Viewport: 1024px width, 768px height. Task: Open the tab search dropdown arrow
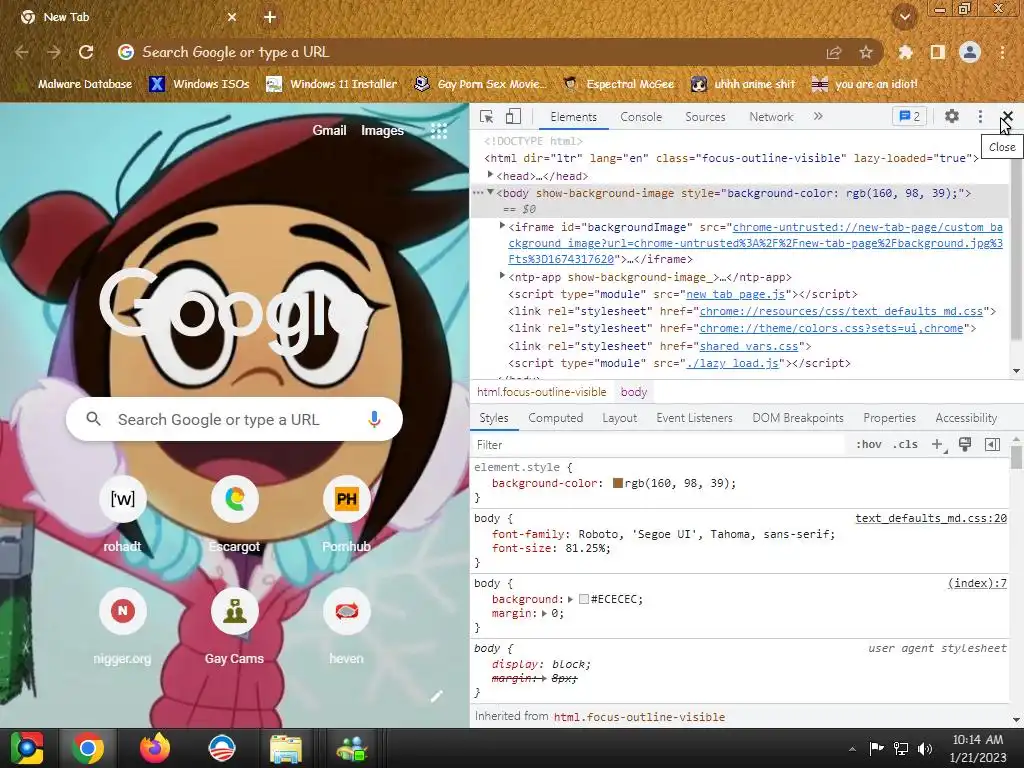tap(904, 17)
